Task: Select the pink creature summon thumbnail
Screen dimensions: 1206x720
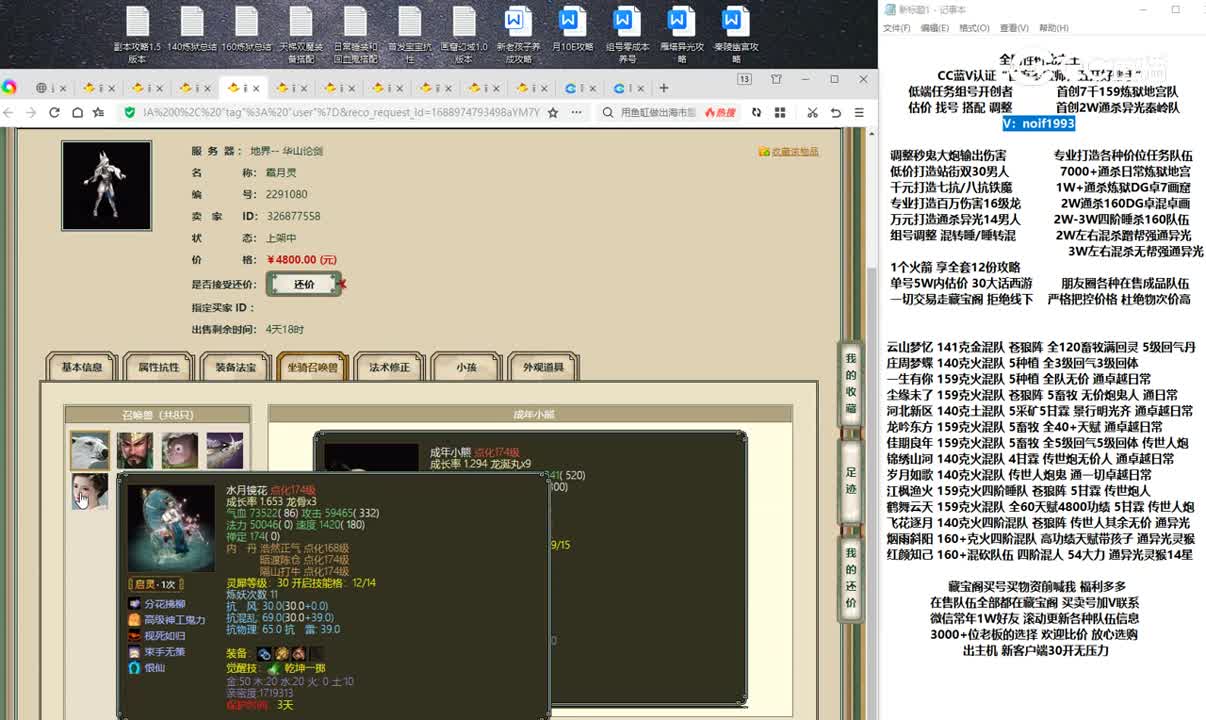Action: pos(180,450)
